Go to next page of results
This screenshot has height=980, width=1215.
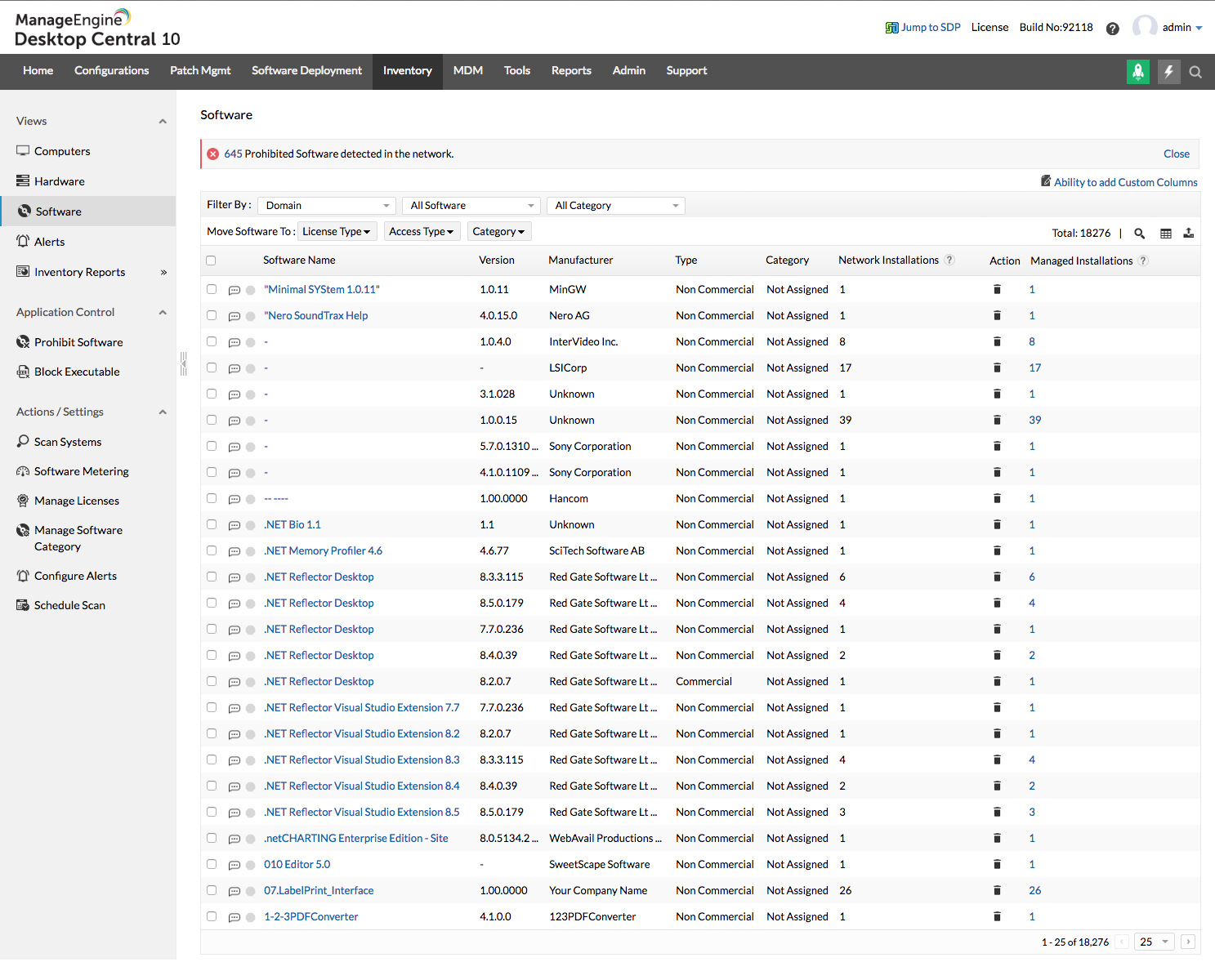(1189, 942)
